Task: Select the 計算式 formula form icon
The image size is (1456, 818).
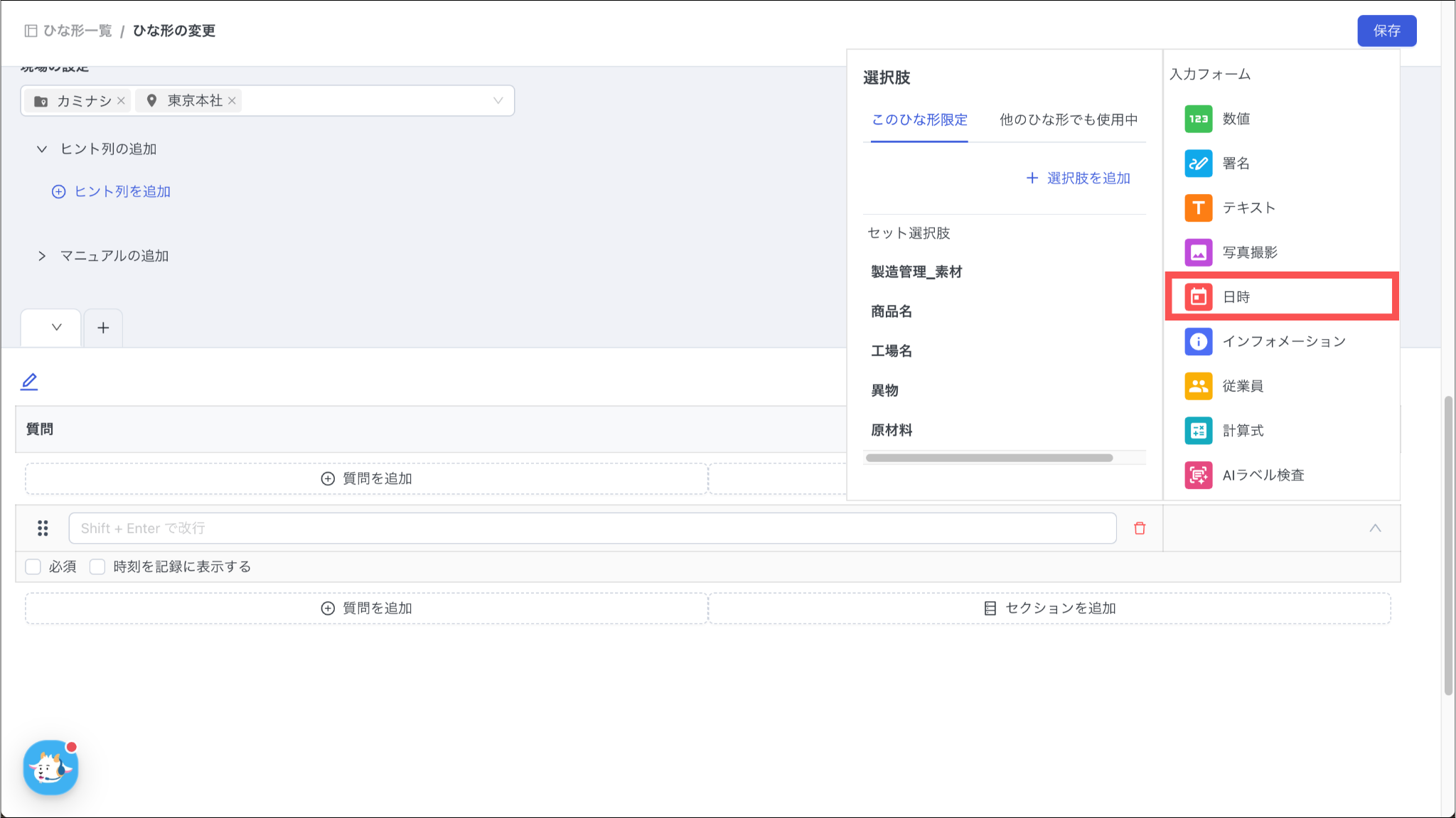Action: 1198,431
